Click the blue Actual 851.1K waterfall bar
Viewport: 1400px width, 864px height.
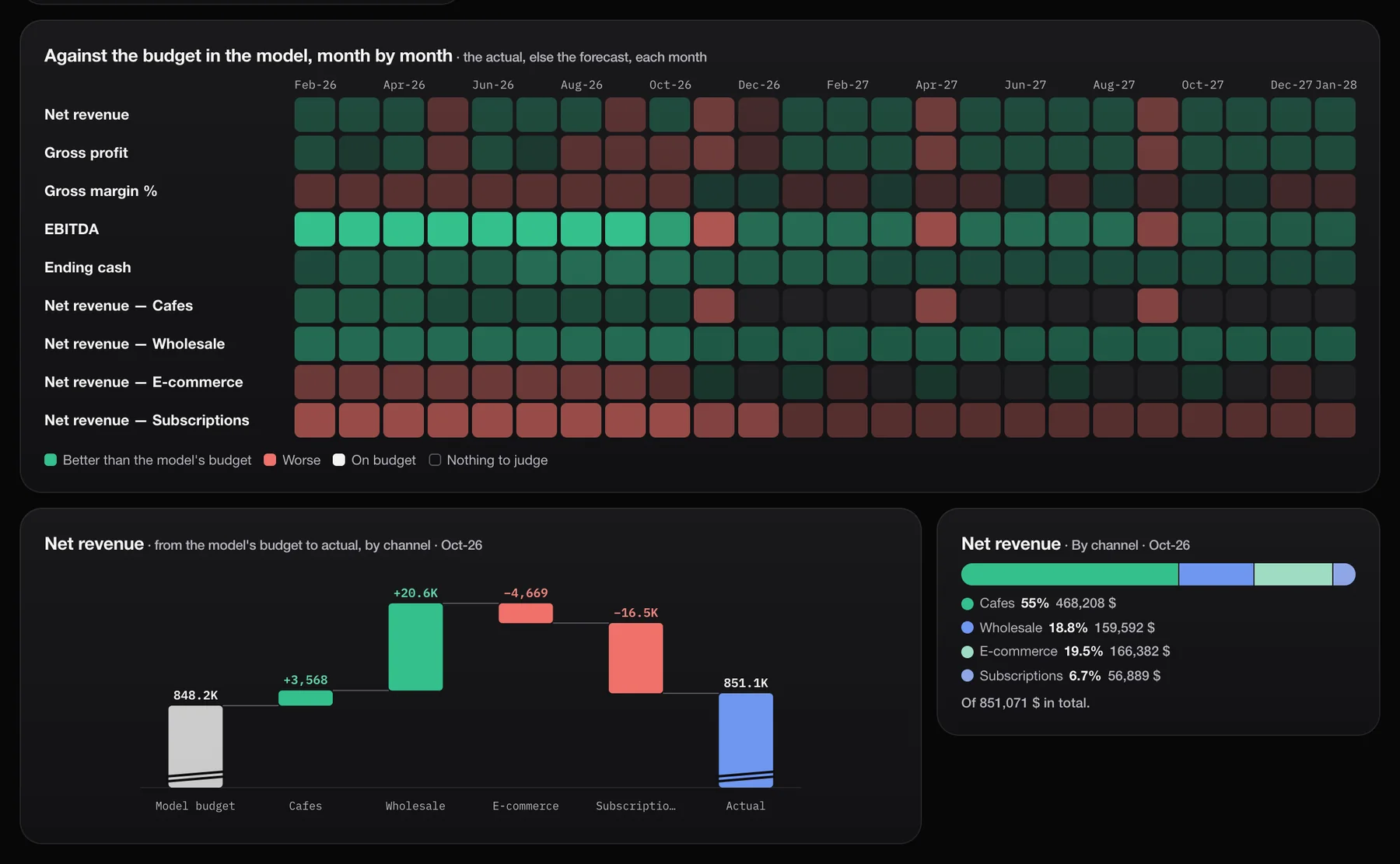[x=746, y=740]
